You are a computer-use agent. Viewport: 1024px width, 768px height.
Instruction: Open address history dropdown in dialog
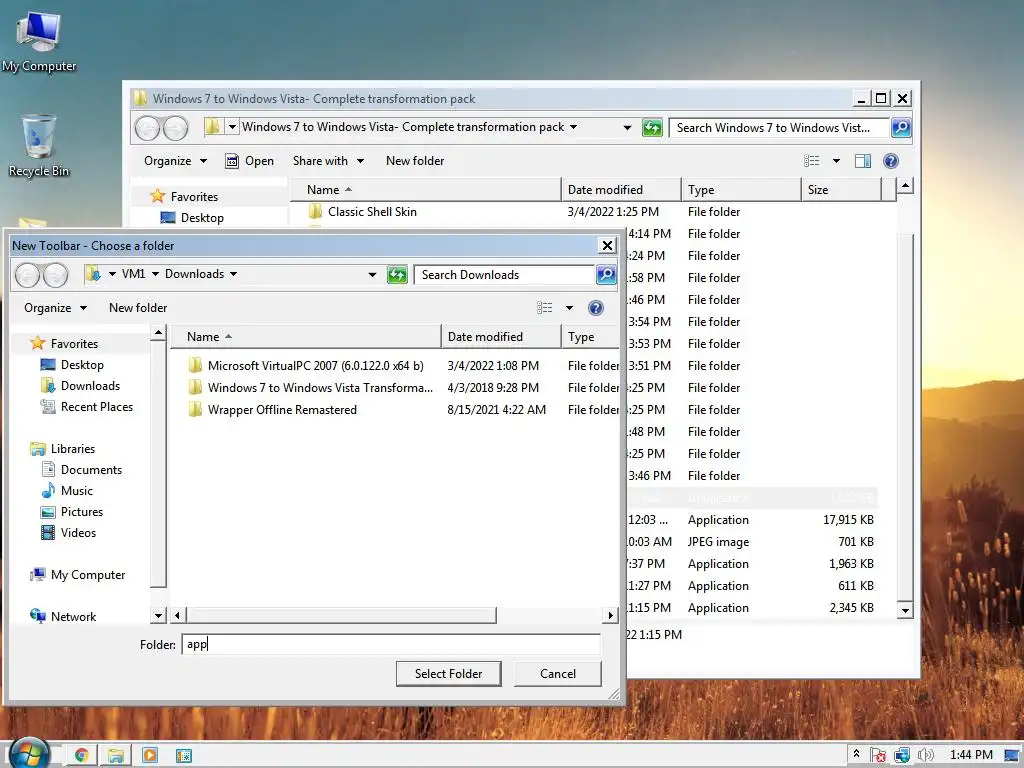[x=372, y=275]
